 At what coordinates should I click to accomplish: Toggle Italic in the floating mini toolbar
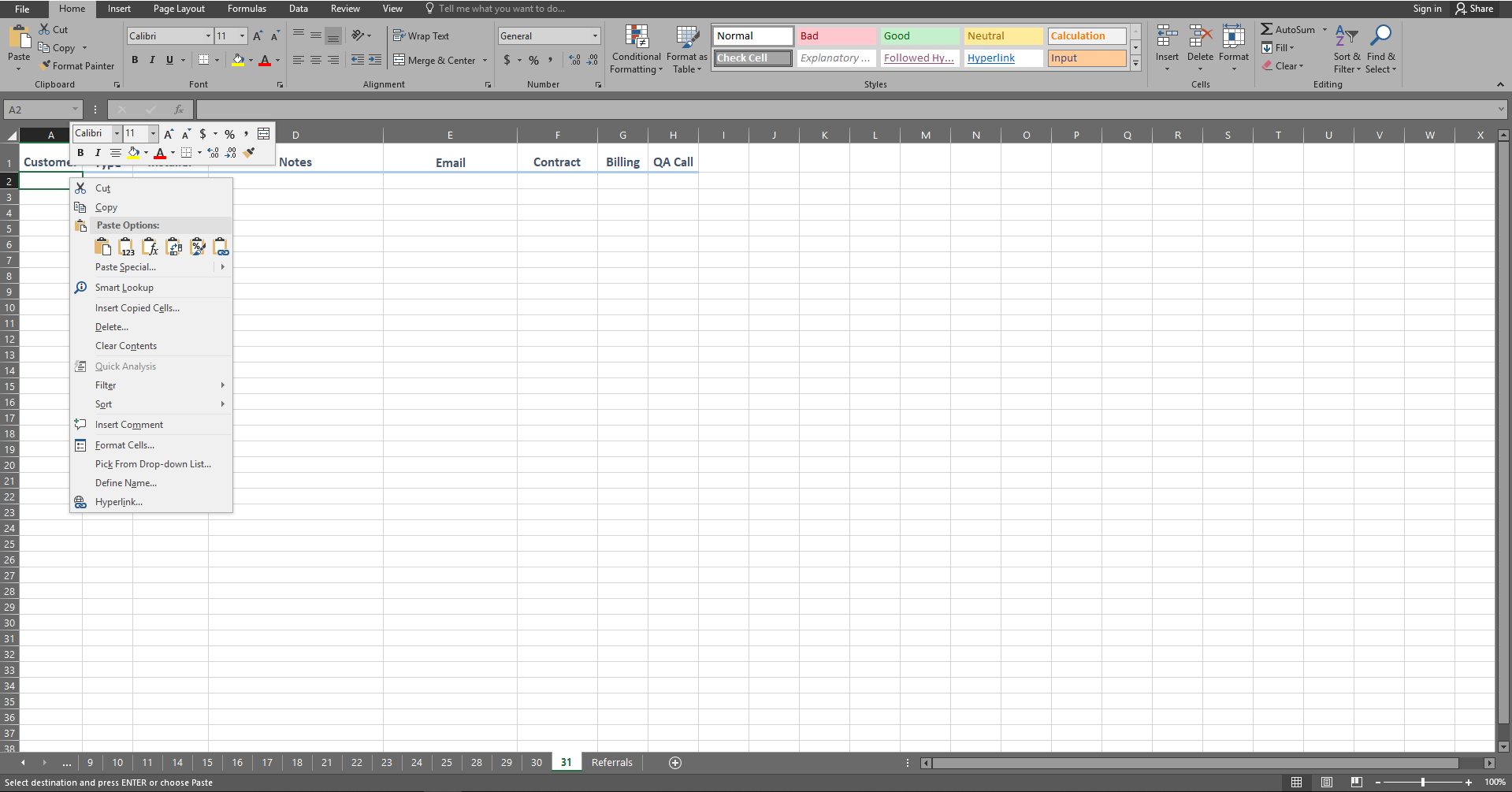(98, 153)
